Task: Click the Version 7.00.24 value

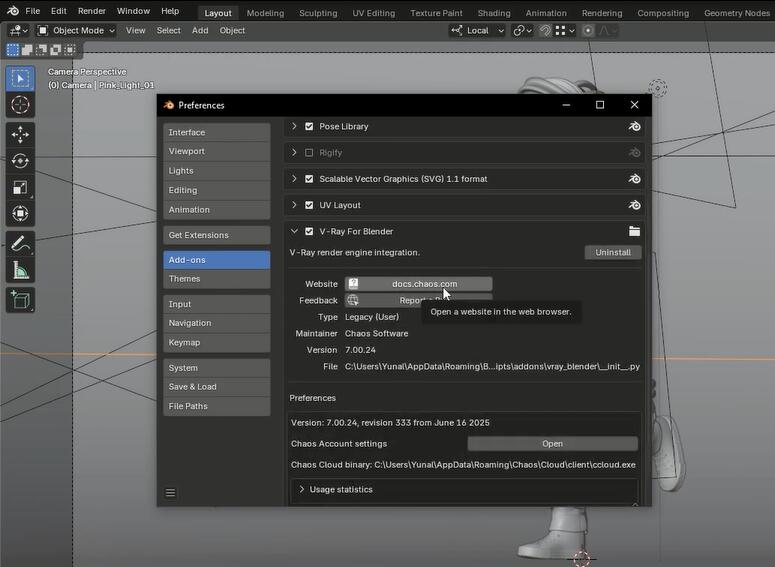Action: click(x=360, y=350)
